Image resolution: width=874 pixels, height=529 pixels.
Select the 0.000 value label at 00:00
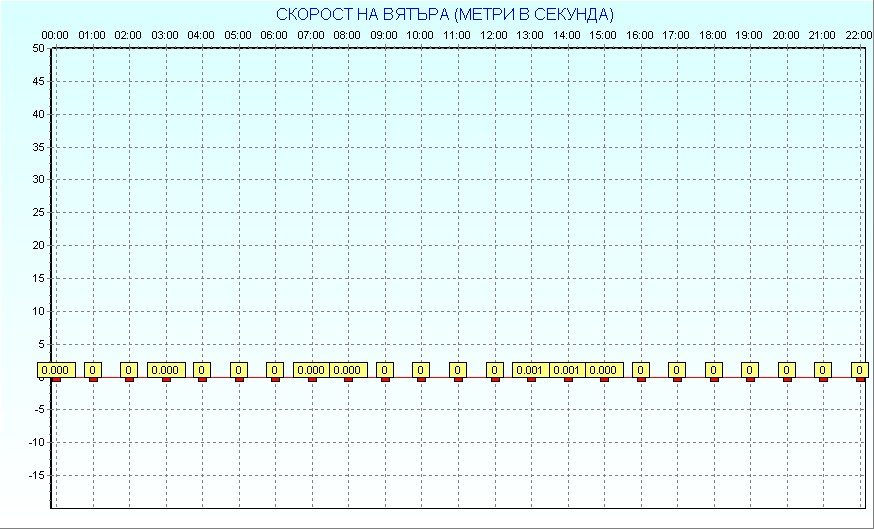(x=56, y=370)
